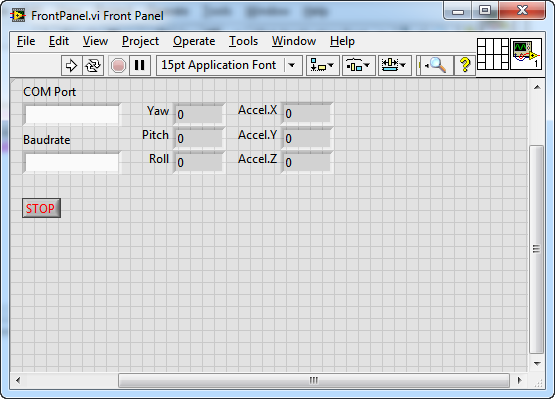The height and width of the screenshot is (399, 555).
Task: Open the Operate menu
Action: 194,41
